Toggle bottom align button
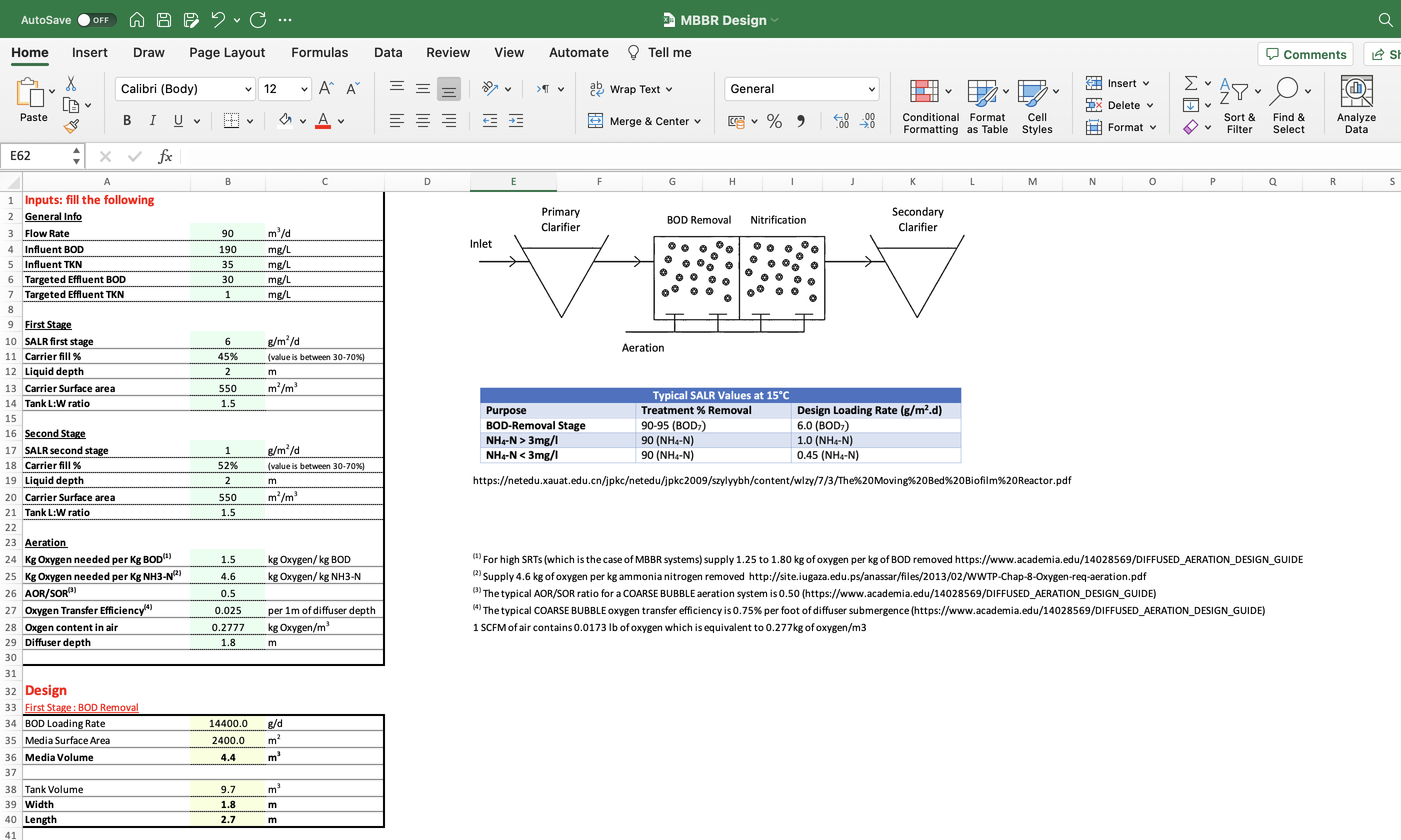 point(449,89)
